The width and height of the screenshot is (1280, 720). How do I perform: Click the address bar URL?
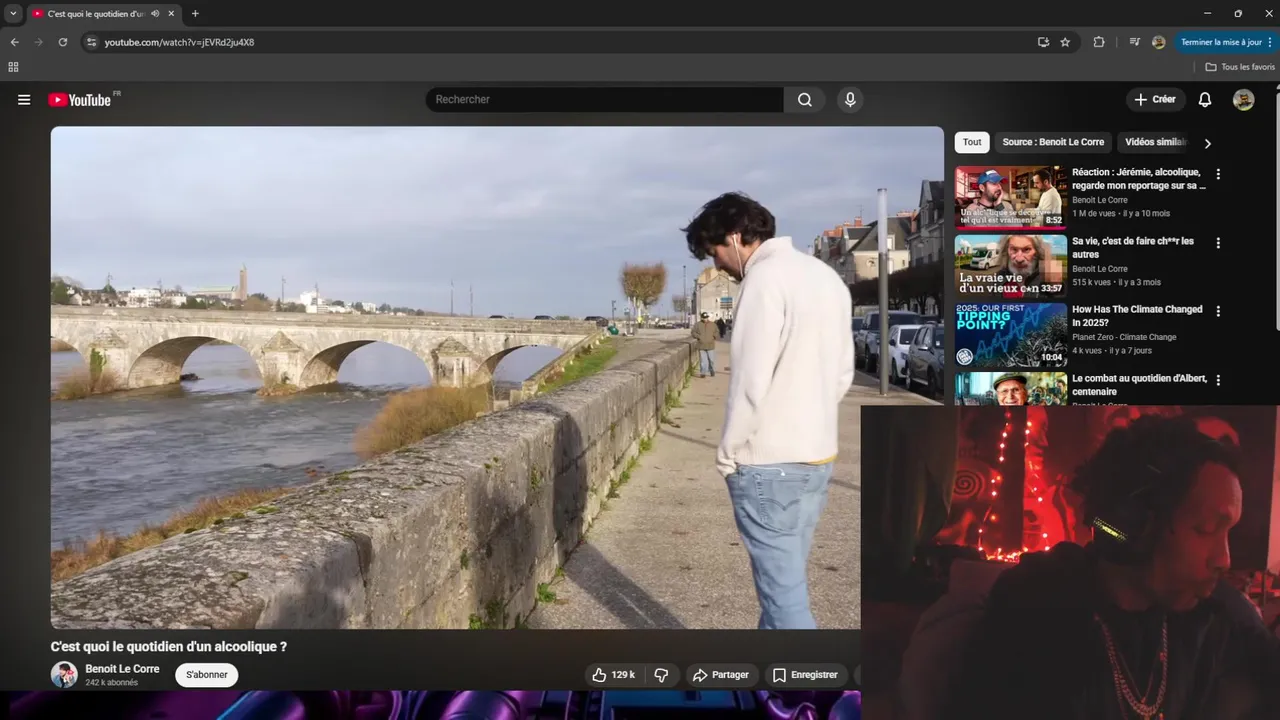coord(179,42)
